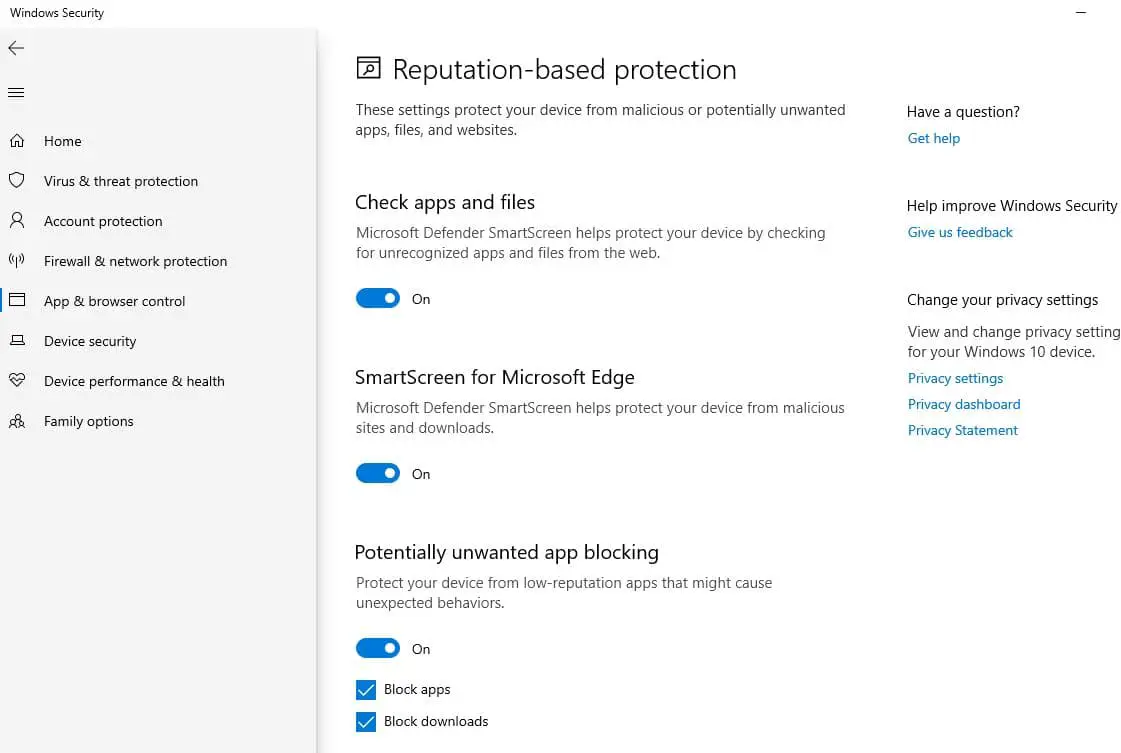
Task: Go to the Privacy dashboard link
Action: (964, 405)
